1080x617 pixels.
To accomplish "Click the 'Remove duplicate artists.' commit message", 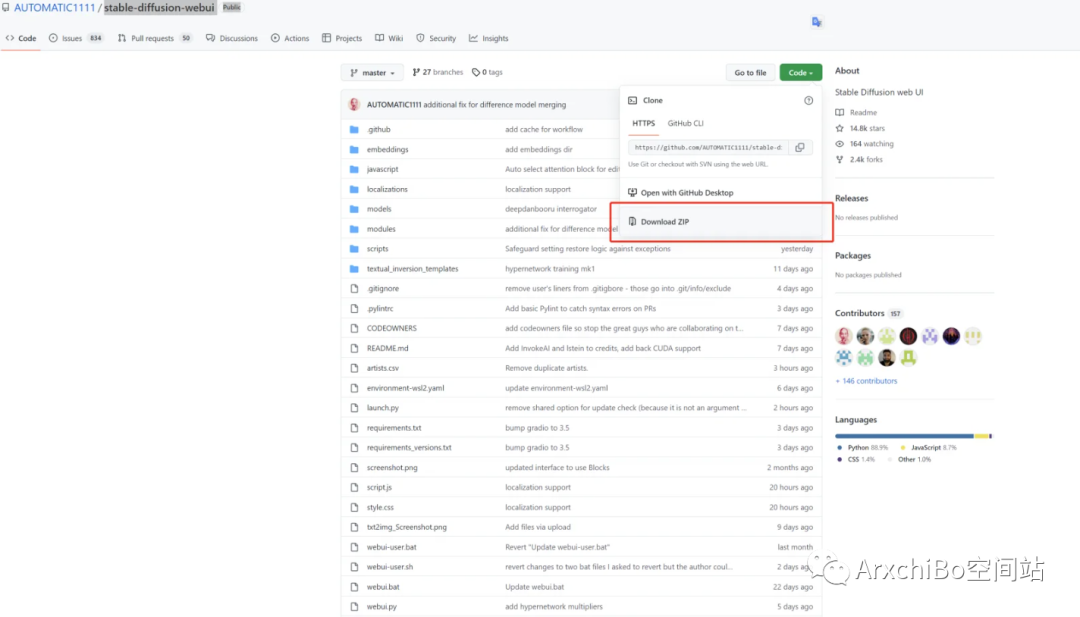I will [546, 368].
